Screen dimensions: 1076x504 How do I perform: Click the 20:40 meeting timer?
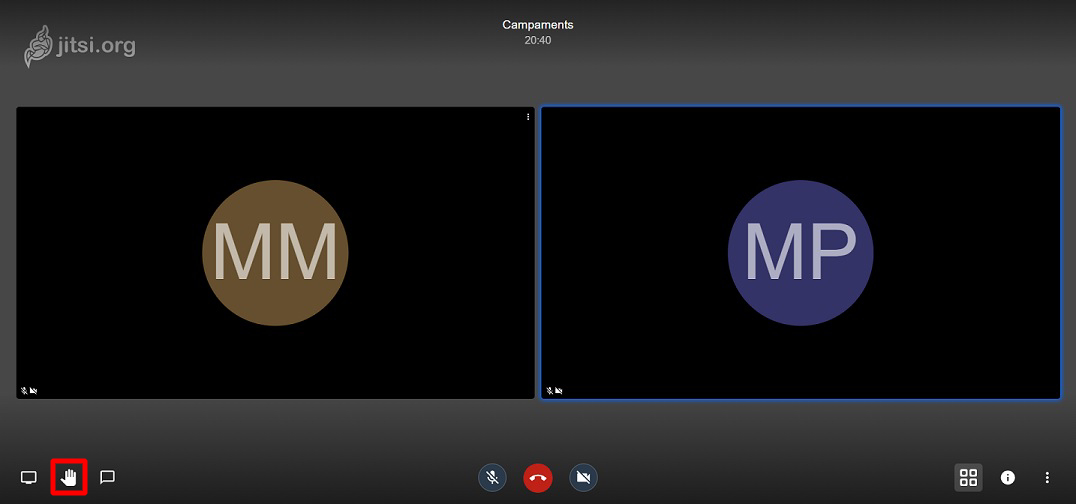point(538,41)
